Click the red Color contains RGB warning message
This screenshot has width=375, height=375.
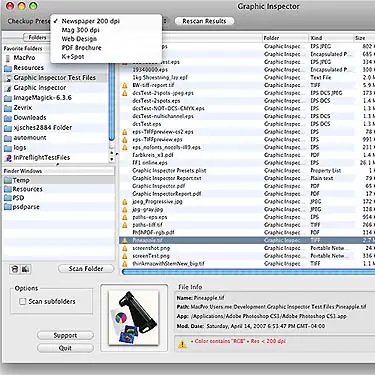coord(238,341)
